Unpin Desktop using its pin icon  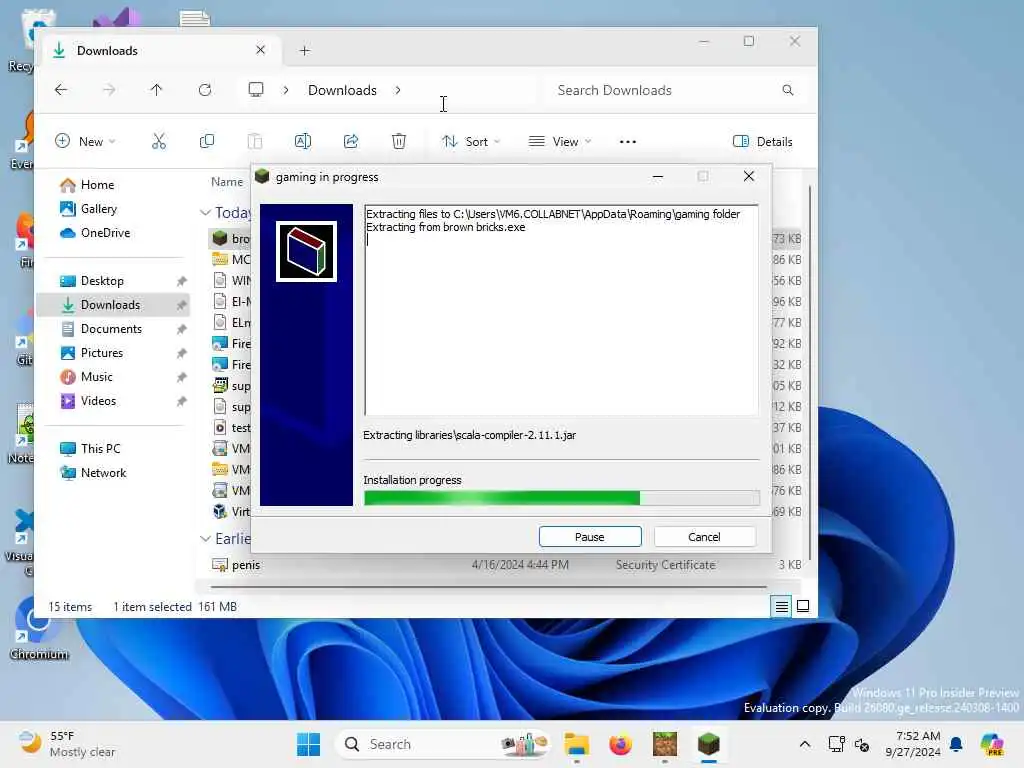(182, 281)
